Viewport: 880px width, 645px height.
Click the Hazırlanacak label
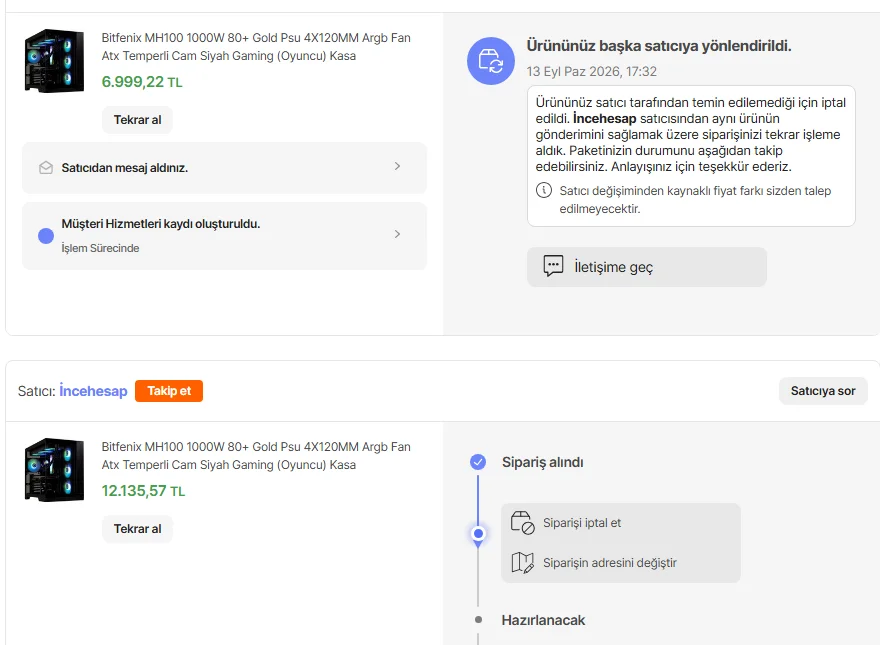[543, 620]
